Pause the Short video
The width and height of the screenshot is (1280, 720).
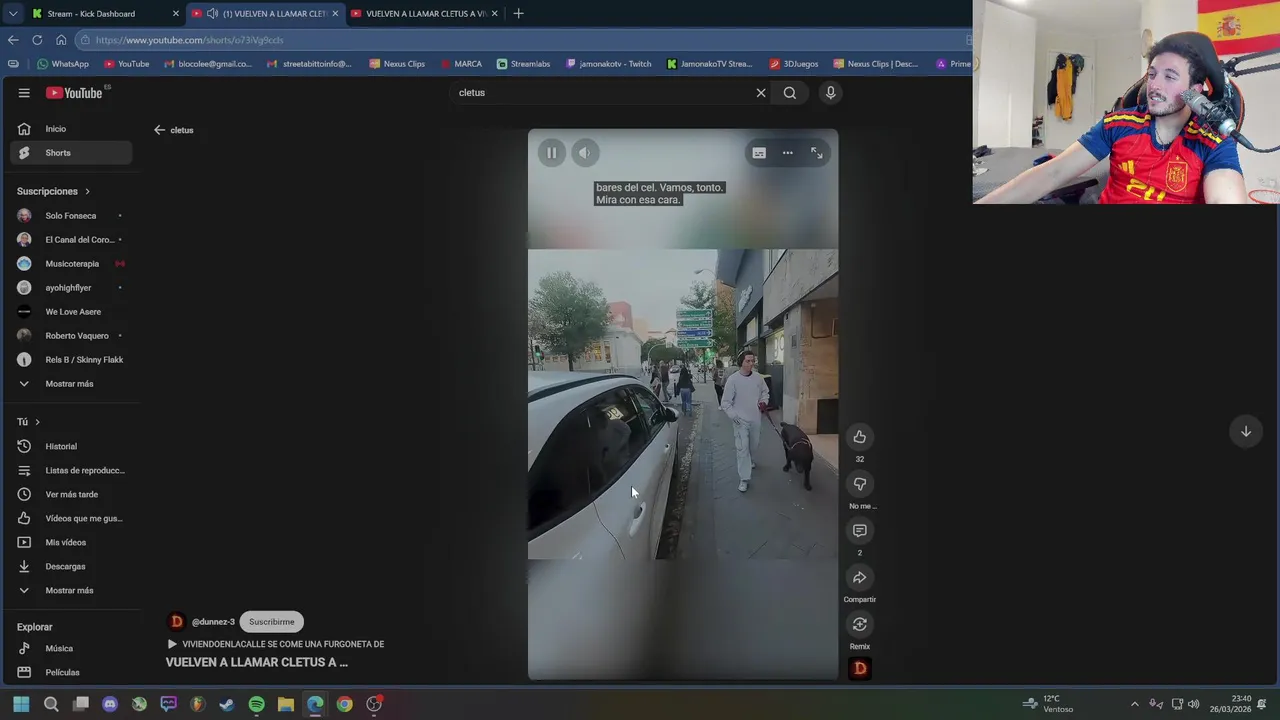[x=551, y=153]
